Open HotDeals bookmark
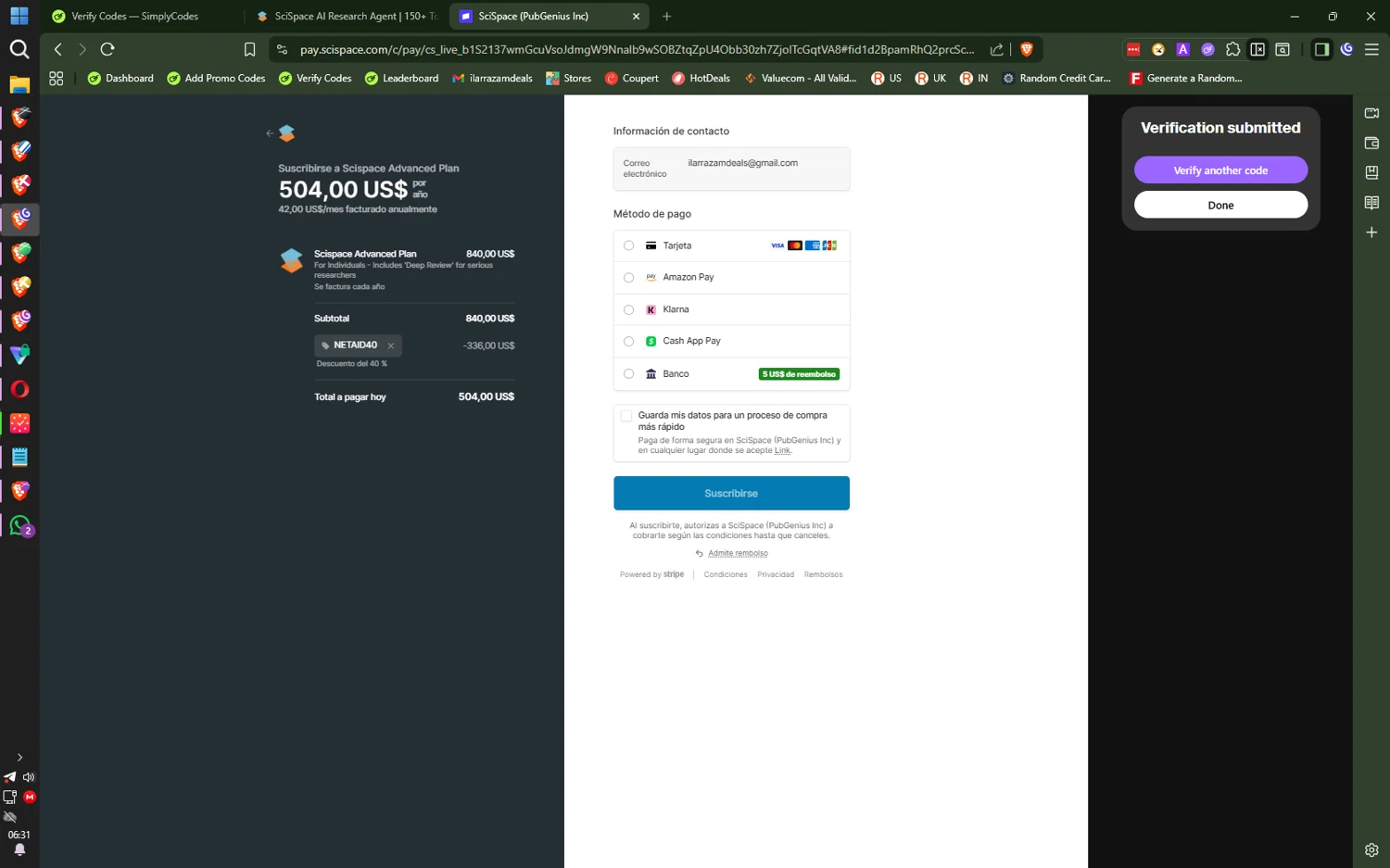The image size is (1390, 868). point(701,78)
